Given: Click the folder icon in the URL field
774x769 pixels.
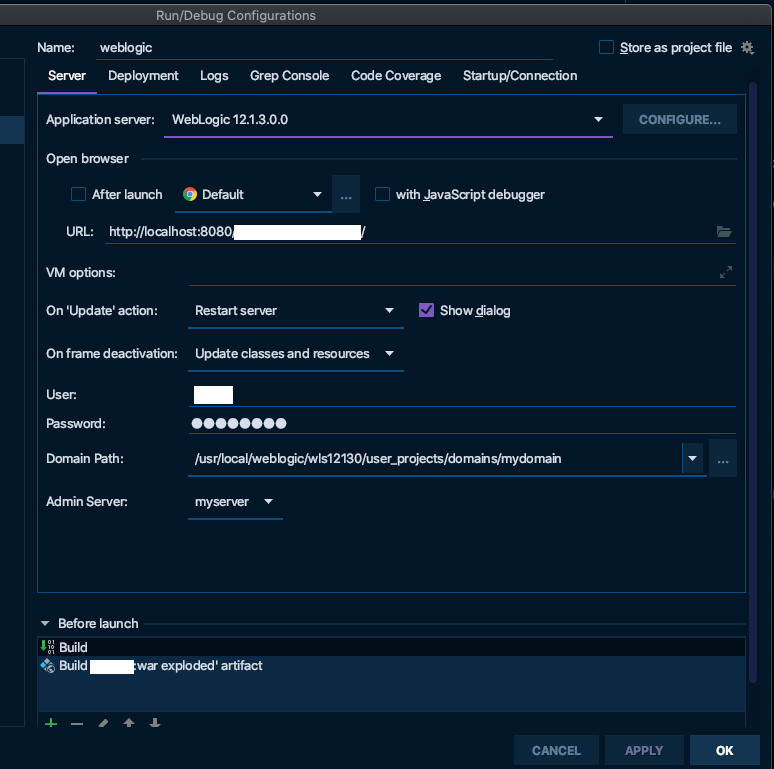Looking at the screenshot, I should point(724,231).
